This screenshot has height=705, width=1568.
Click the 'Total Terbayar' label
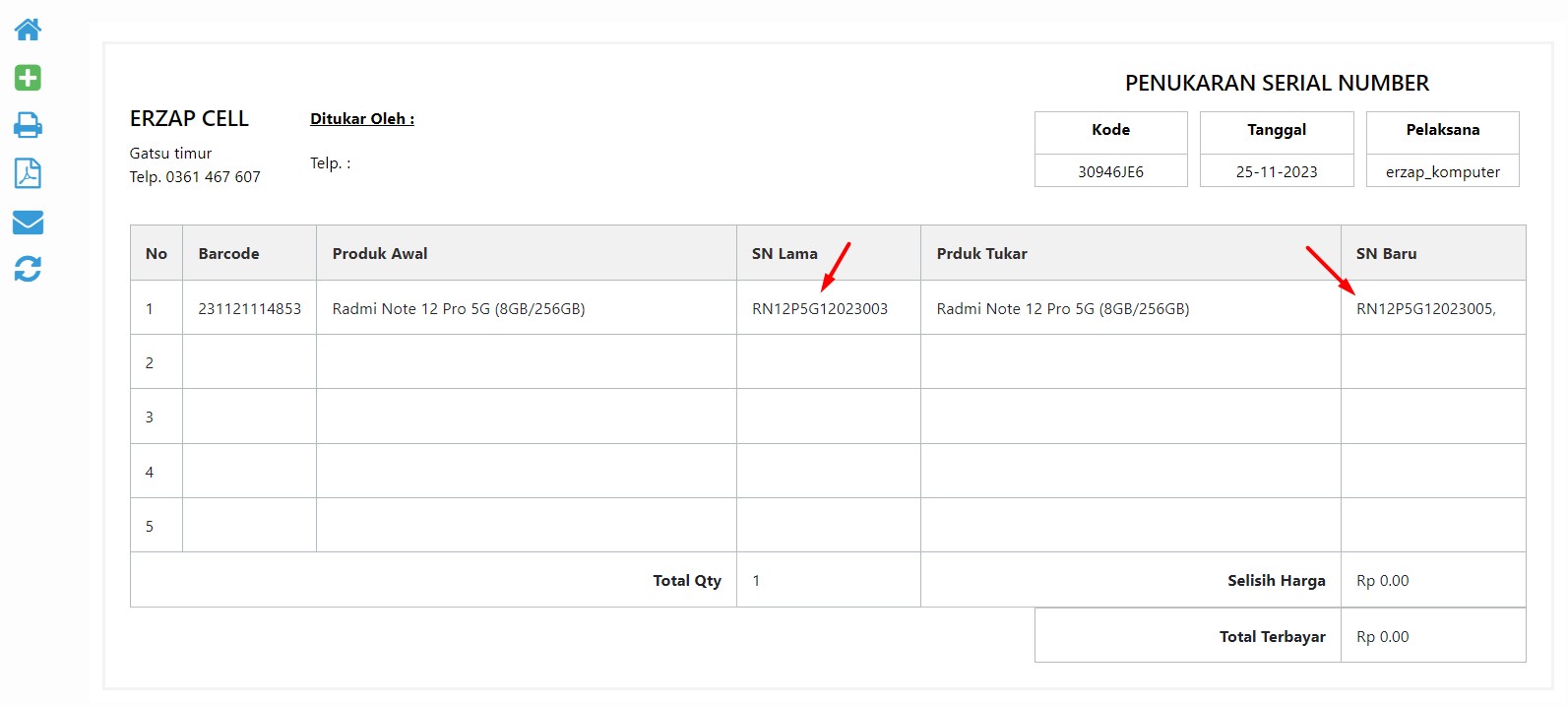click(1273, 637)
